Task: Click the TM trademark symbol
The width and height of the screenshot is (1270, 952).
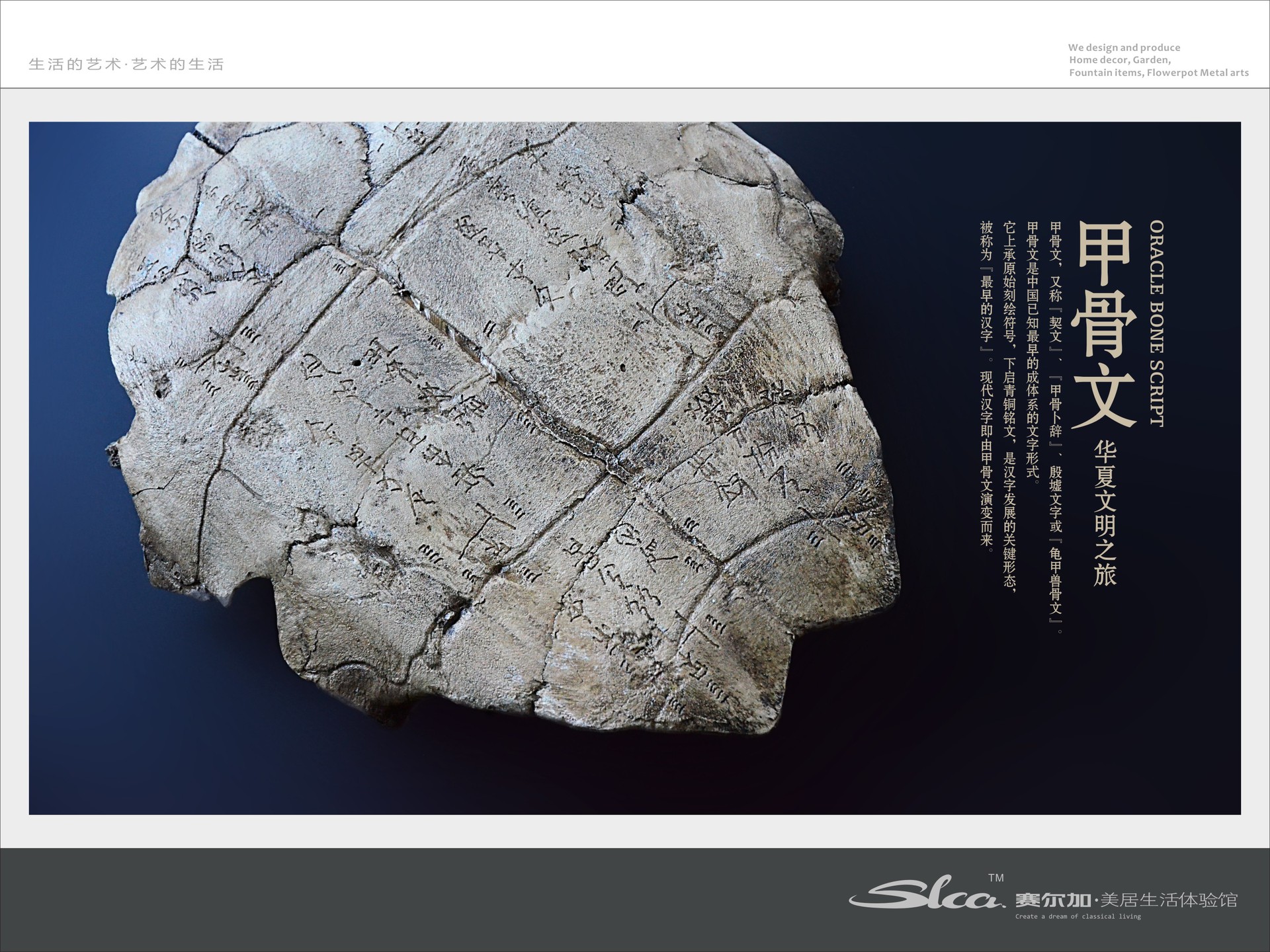Action: click(995, 878)
